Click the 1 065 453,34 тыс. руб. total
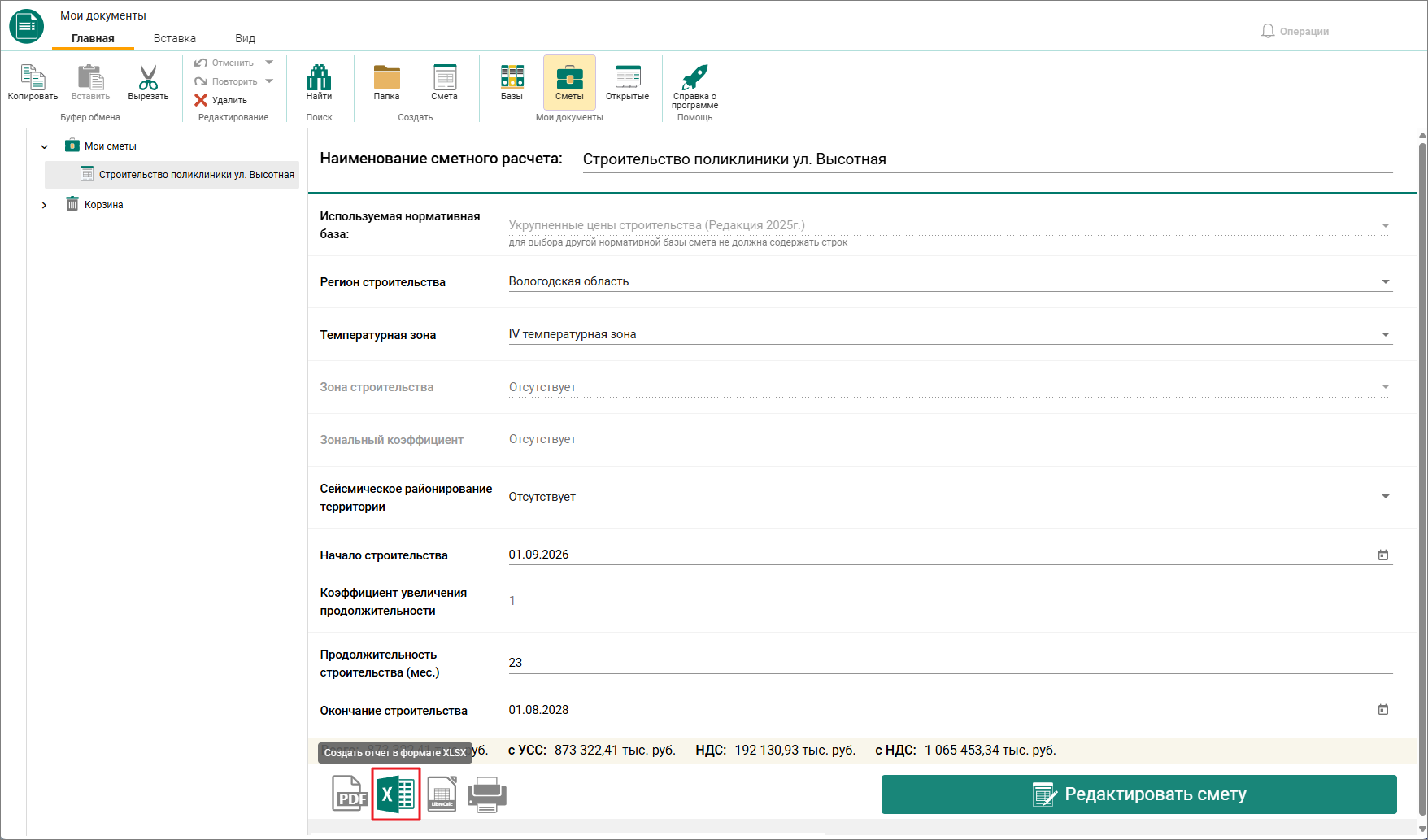This screenshot has width=1428, height=840. point(990,750)
